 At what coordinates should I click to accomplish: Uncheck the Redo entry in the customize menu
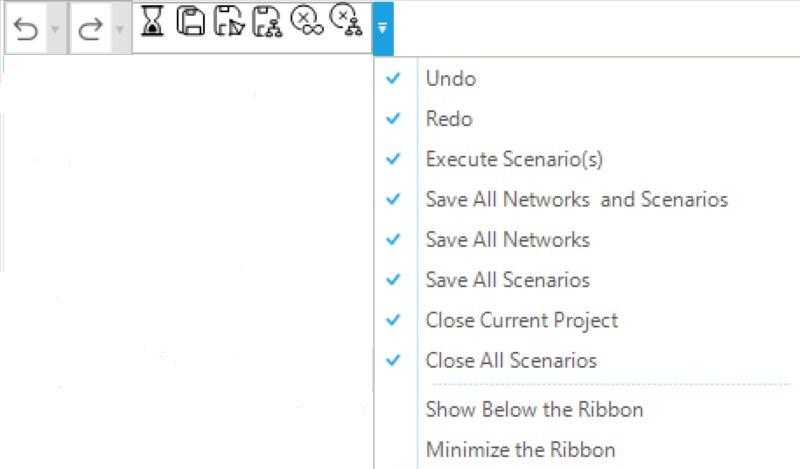(449, 119)
